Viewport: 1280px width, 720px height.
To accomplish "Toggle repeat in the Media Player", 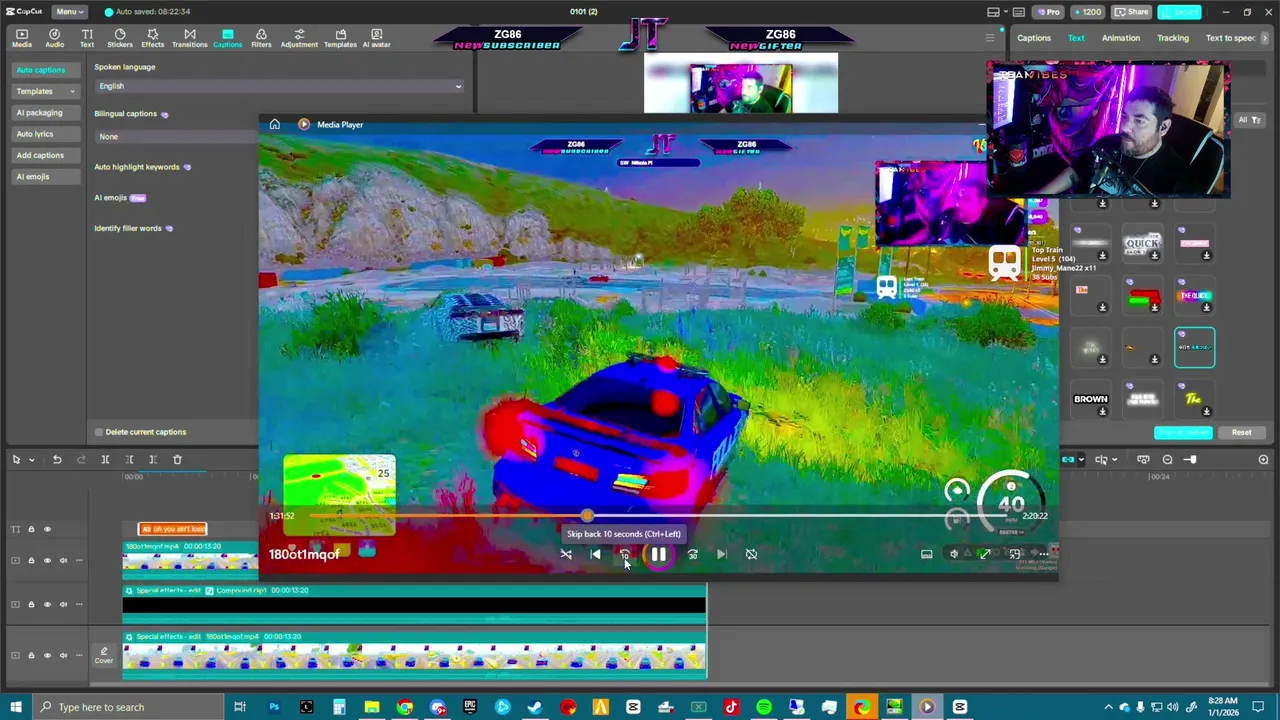I will click(x=752, y=554).
